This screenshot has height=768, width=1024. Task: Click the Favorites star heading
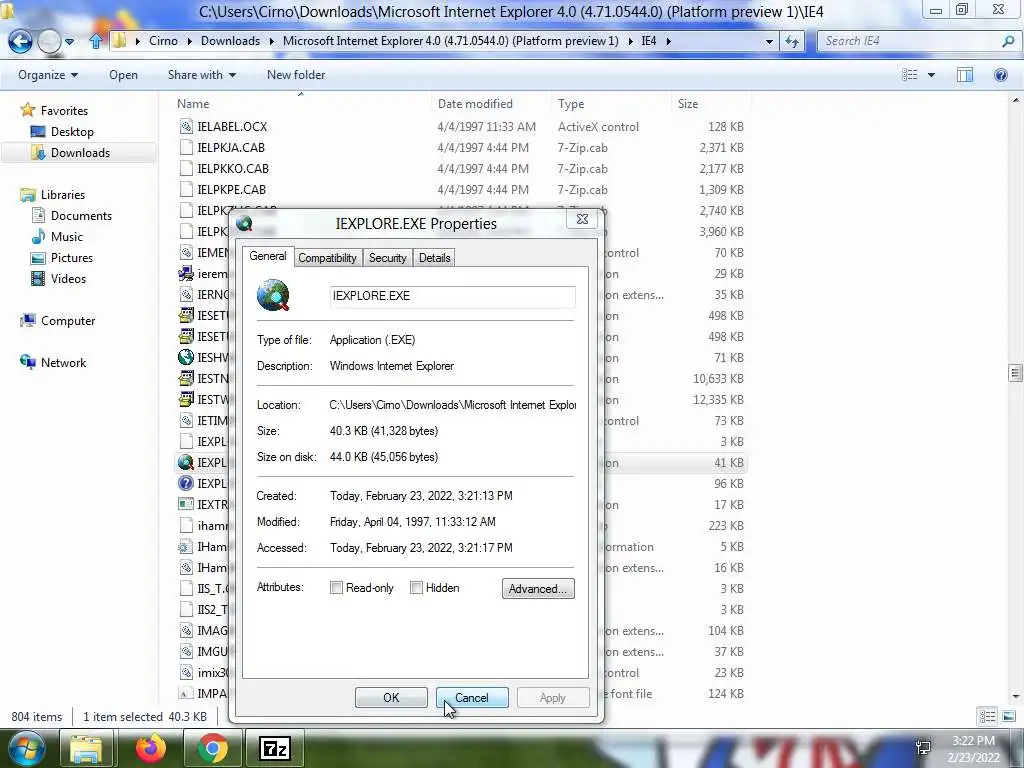[63, 111]
